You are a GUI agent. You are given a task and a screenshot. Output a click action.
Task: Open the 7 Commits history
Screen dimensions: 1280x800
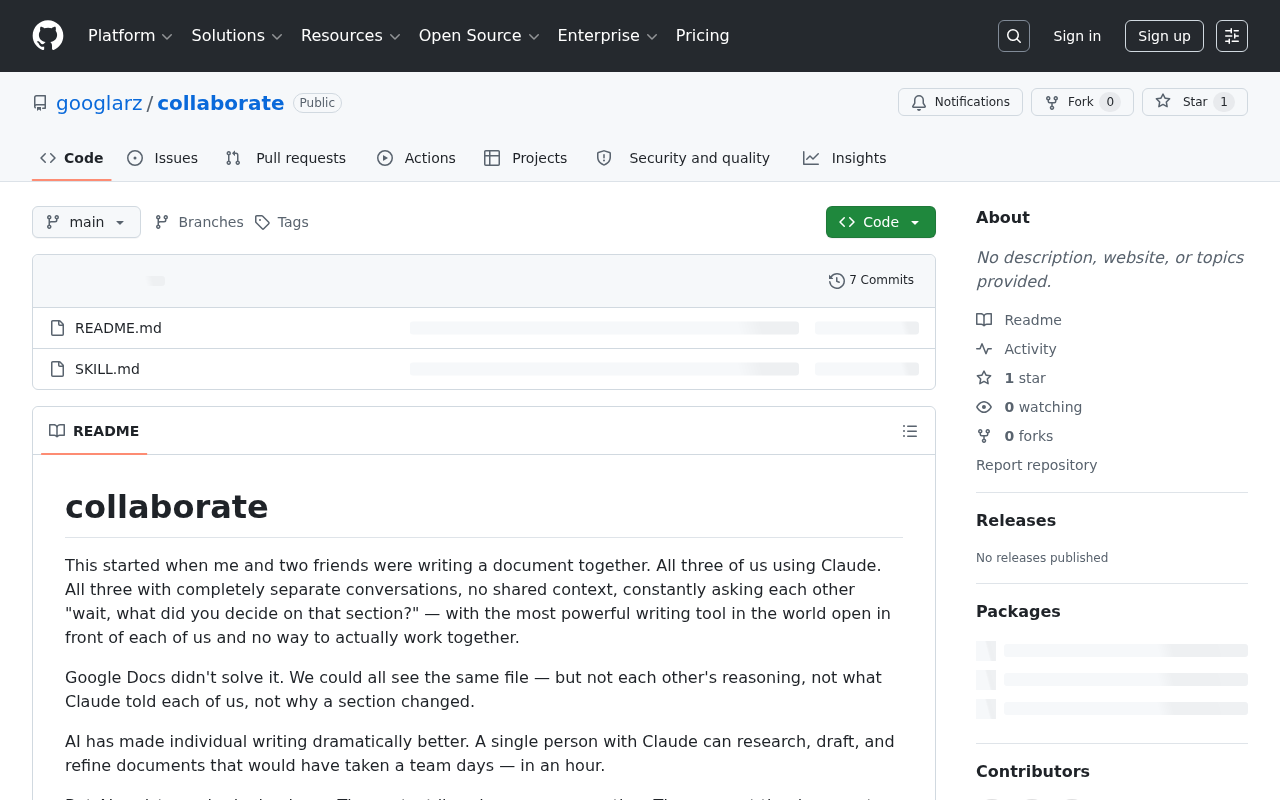[871, 280]
